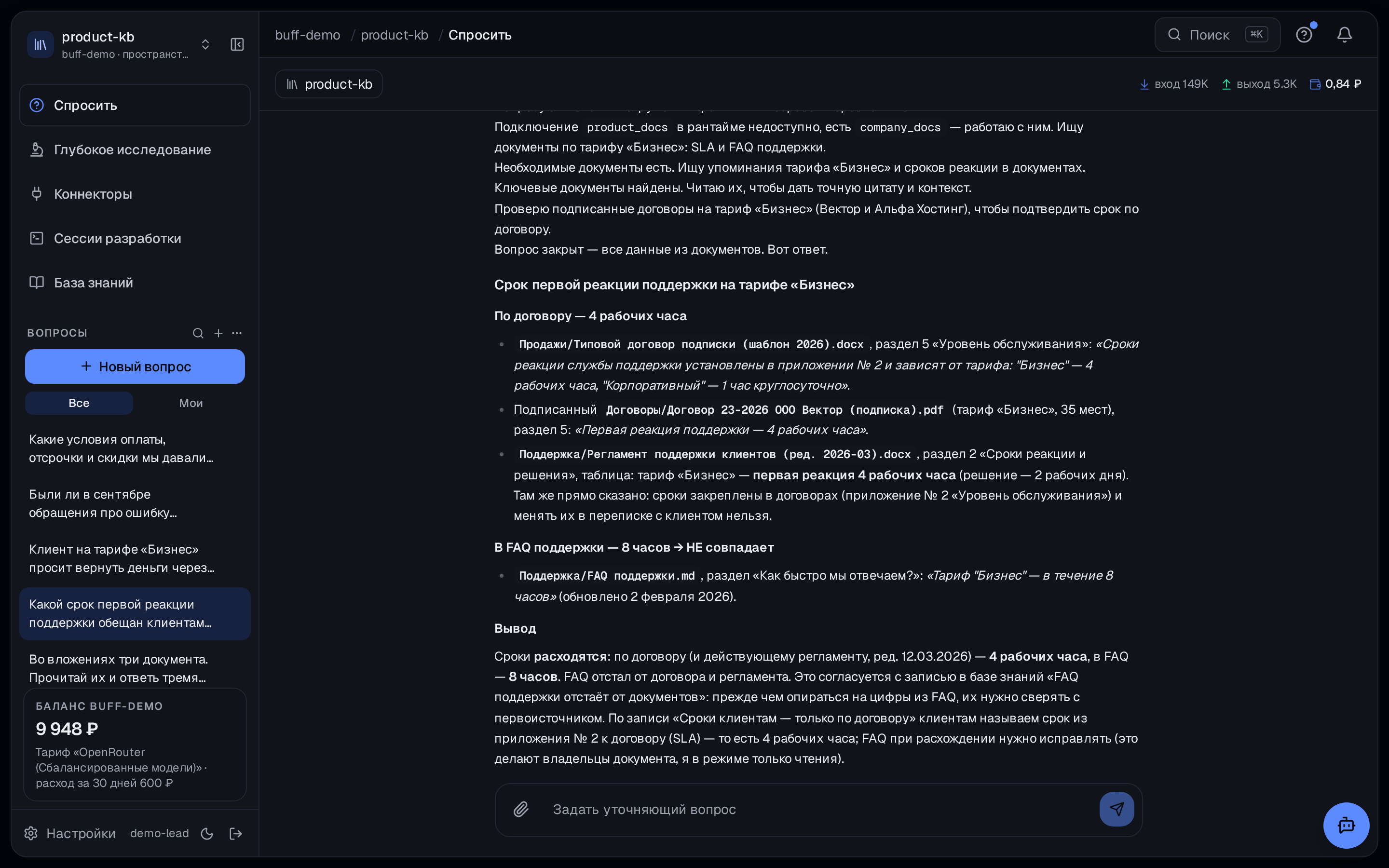This screenshot has width=1389, height=868.
Task: Click the 'Поддержка/Регламент поддержки клиентов (ред. 2026-03).docx' reference
Action: [x=715, y=454]
